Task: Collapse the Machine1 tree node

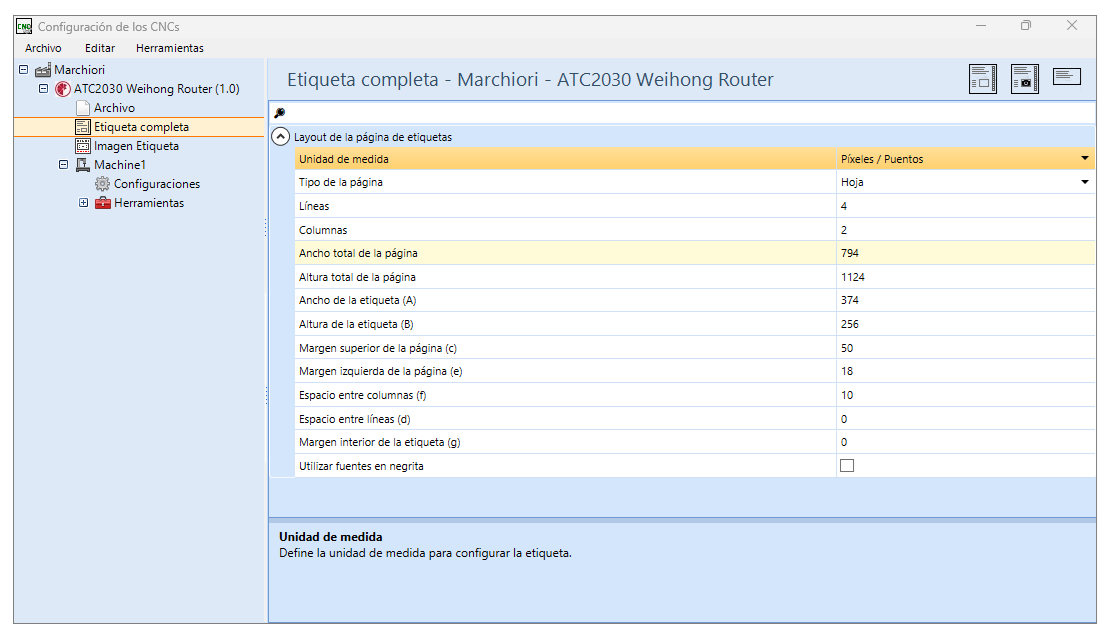Action: [63, 165]
